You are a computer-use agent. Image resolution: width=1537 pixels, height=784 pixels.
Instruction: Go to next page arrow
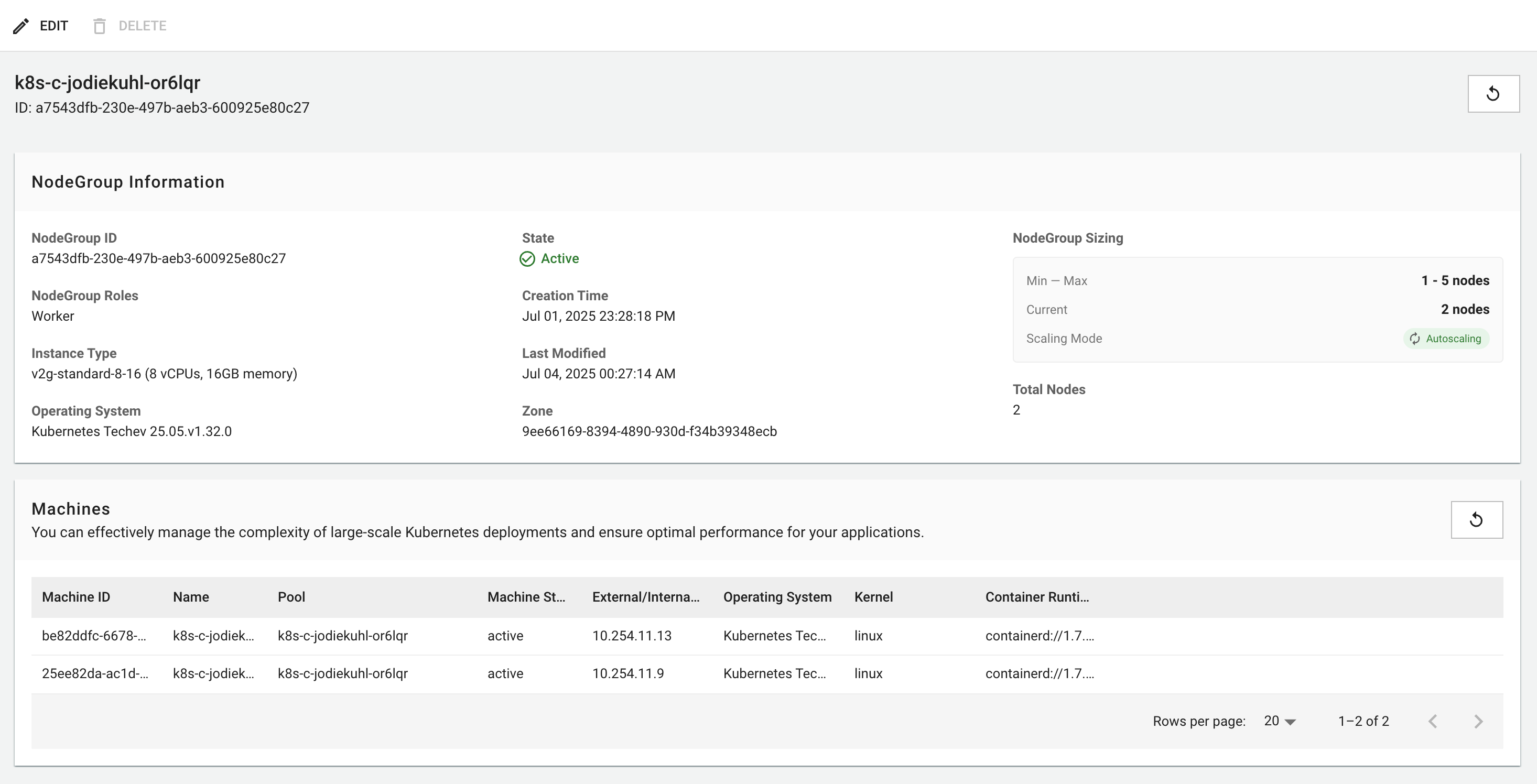pos(1478,721)
